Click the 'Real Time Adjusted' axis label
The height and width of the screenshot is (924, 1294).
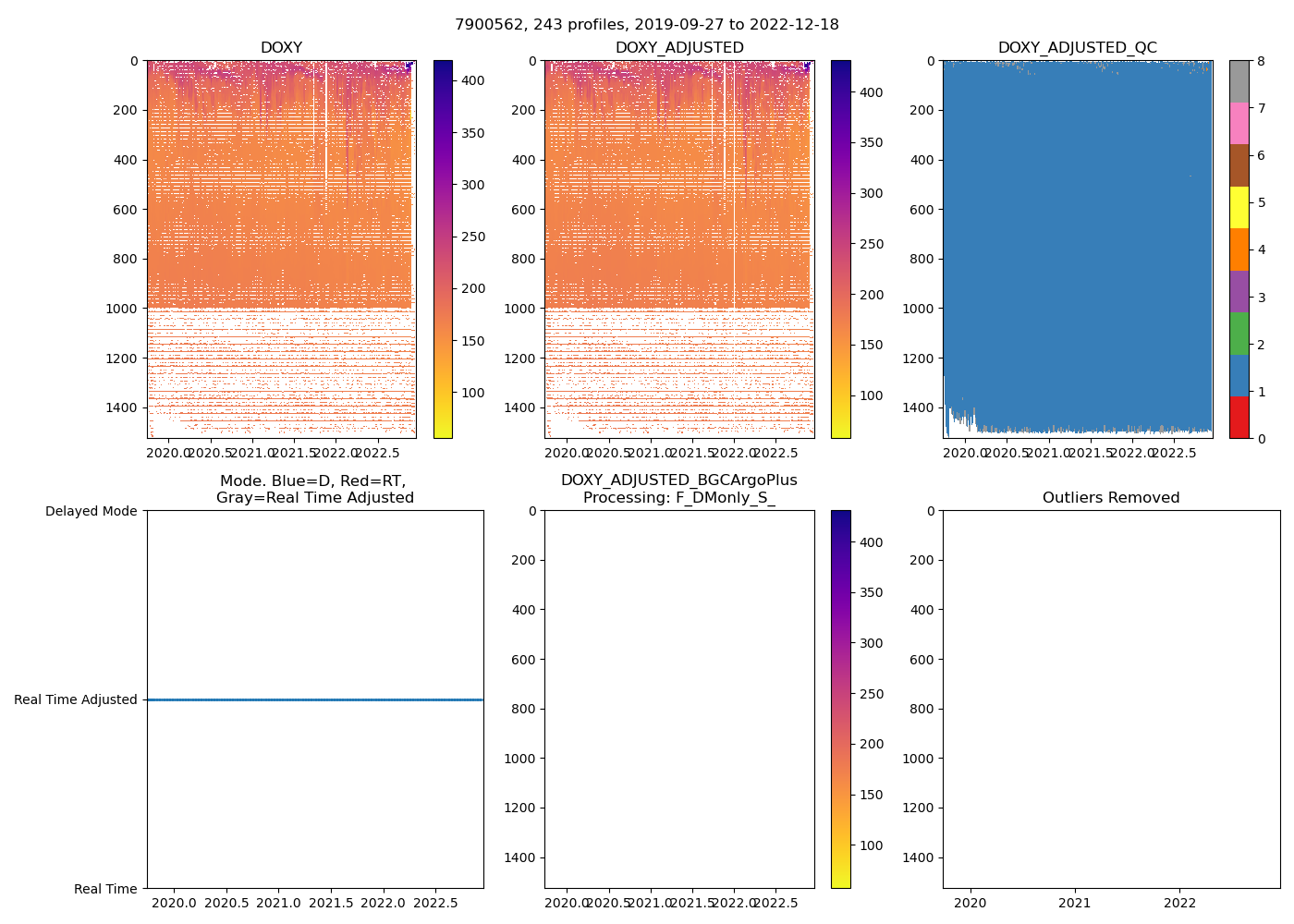coord(76,700)
